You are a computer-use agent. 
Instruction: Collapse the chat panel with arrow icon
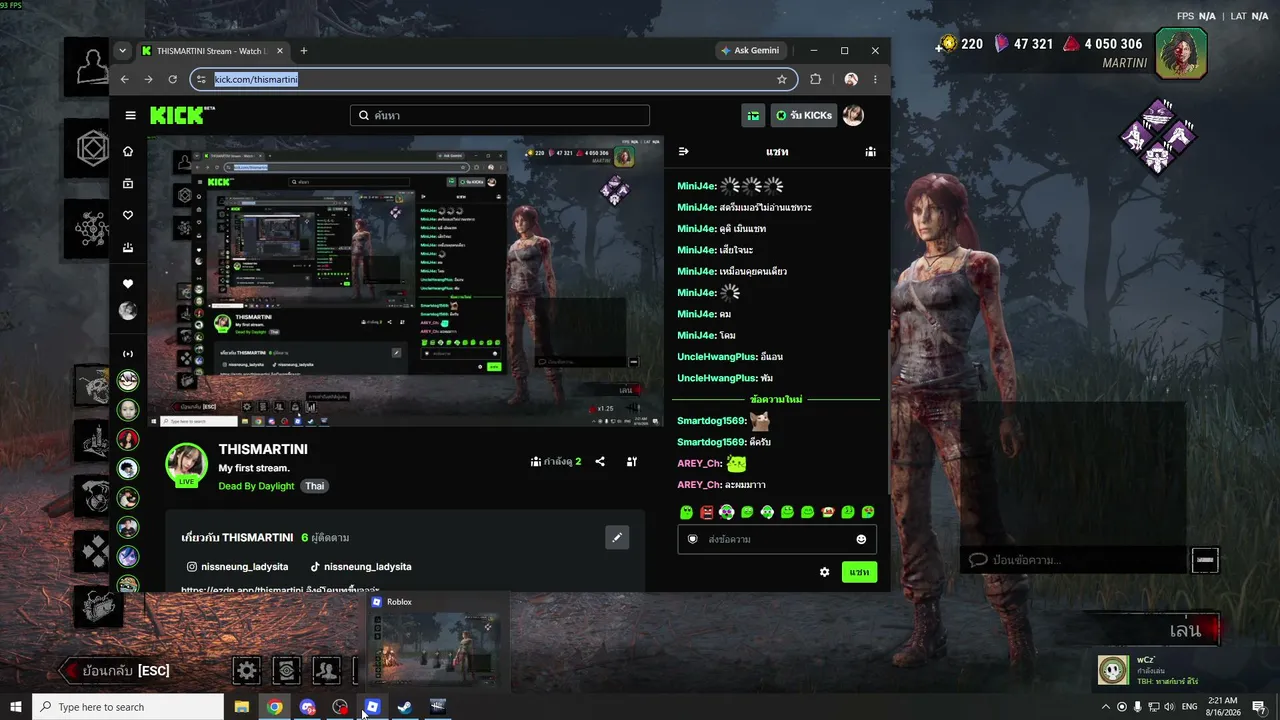684,151
